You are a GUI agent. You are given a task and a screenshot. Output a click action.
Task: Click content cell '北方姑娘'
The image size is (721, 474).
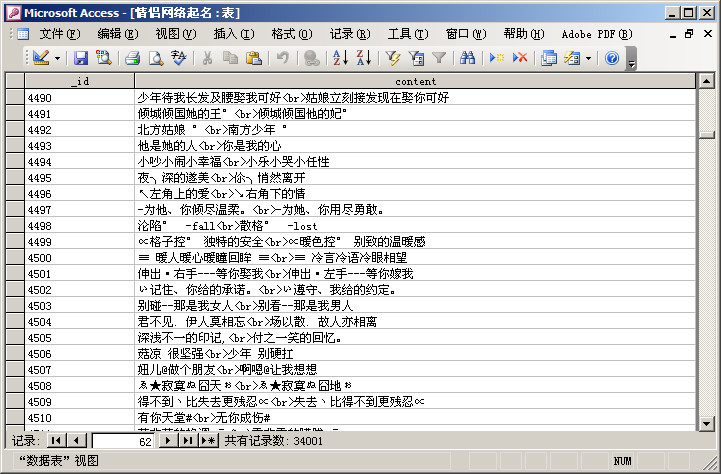(415, 129)
